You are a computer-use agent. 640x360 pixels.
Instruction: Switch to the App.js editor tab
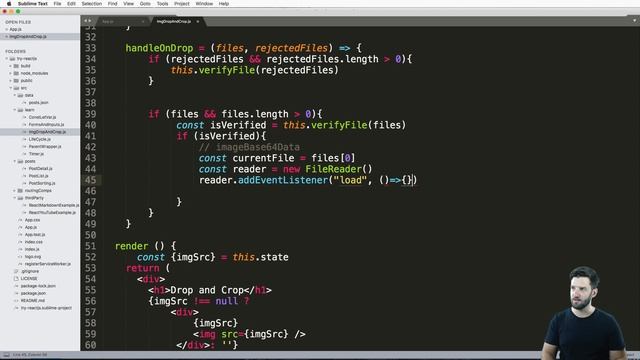point(122,21)
